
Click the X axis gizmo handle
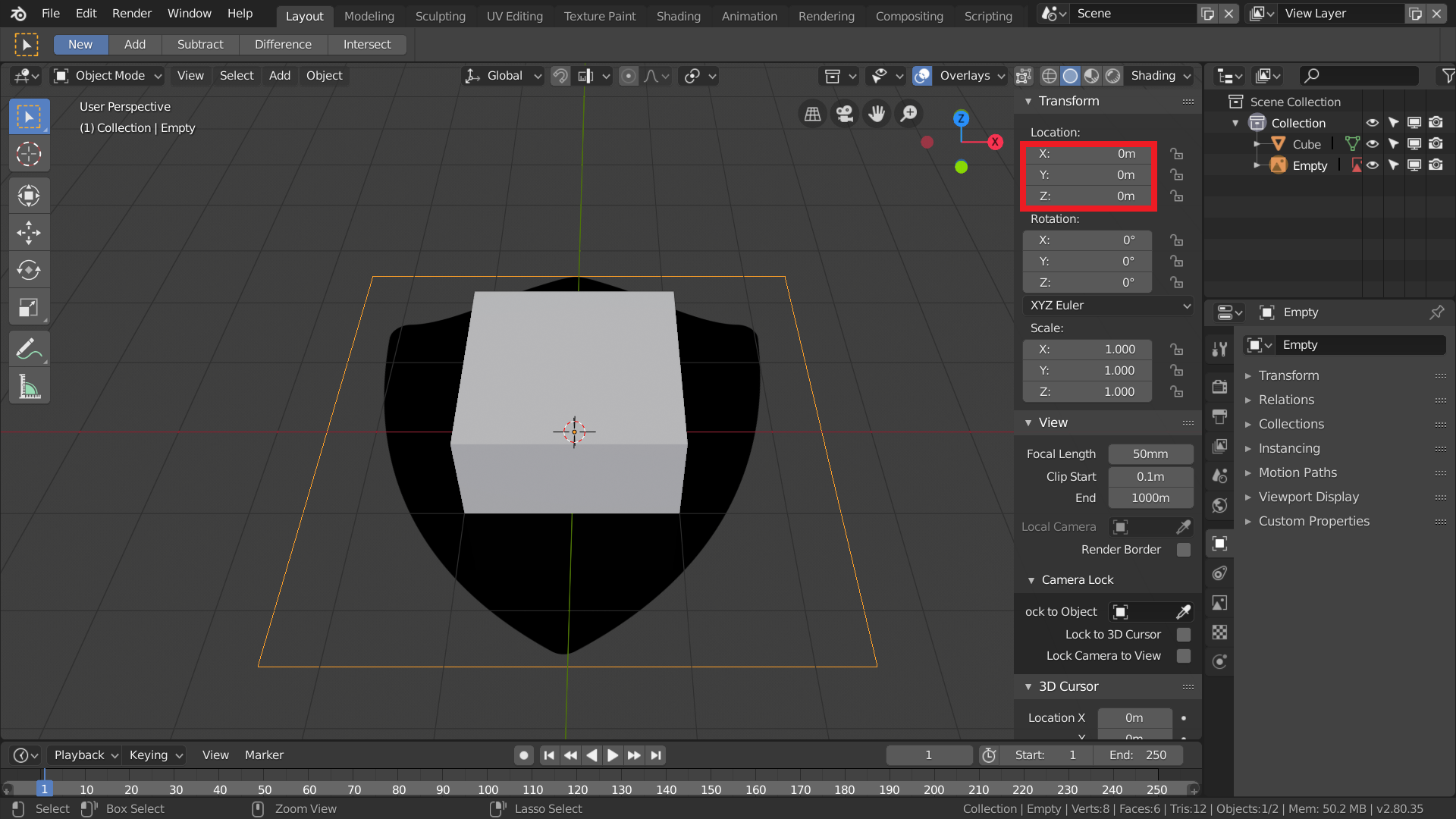995,142
